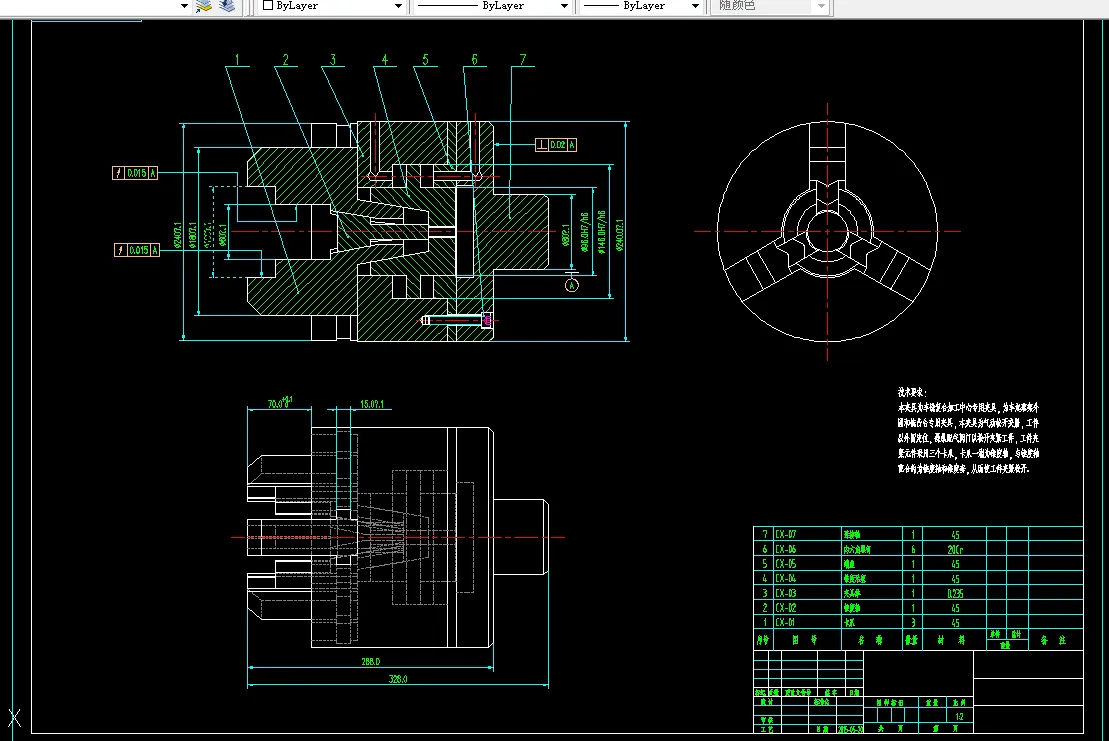Select the upper 0.015 runout tolerance frame
The image size is (1109, 741).
[x=135, y=173]
